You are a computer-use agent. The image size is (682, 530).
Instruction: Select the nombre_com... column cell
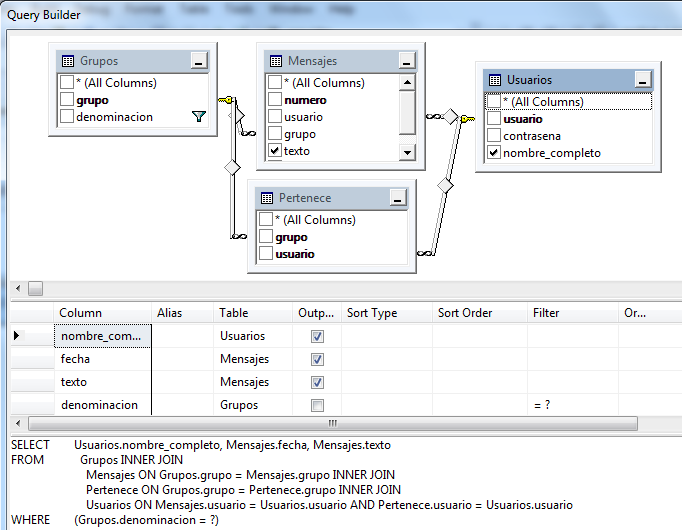[x=103, y=336]
